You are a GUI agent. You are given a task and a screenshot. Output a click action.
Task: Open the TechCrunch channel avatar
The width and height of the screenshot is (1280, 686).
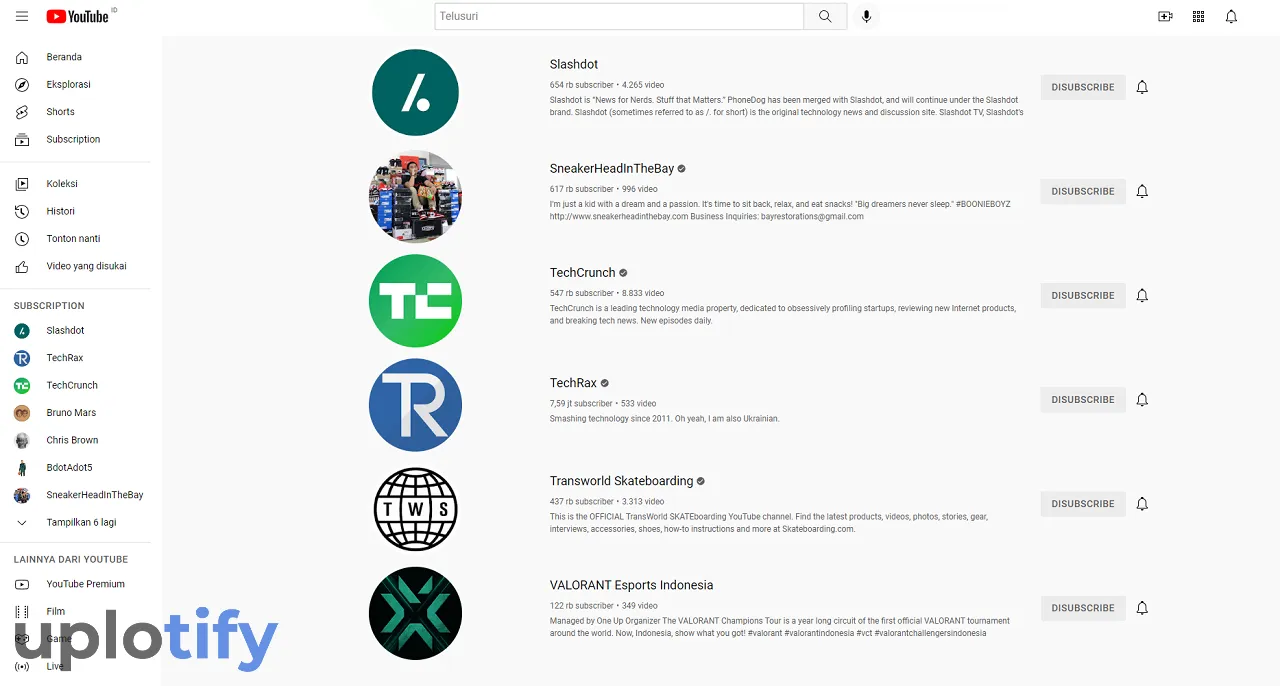click(415, 301)
